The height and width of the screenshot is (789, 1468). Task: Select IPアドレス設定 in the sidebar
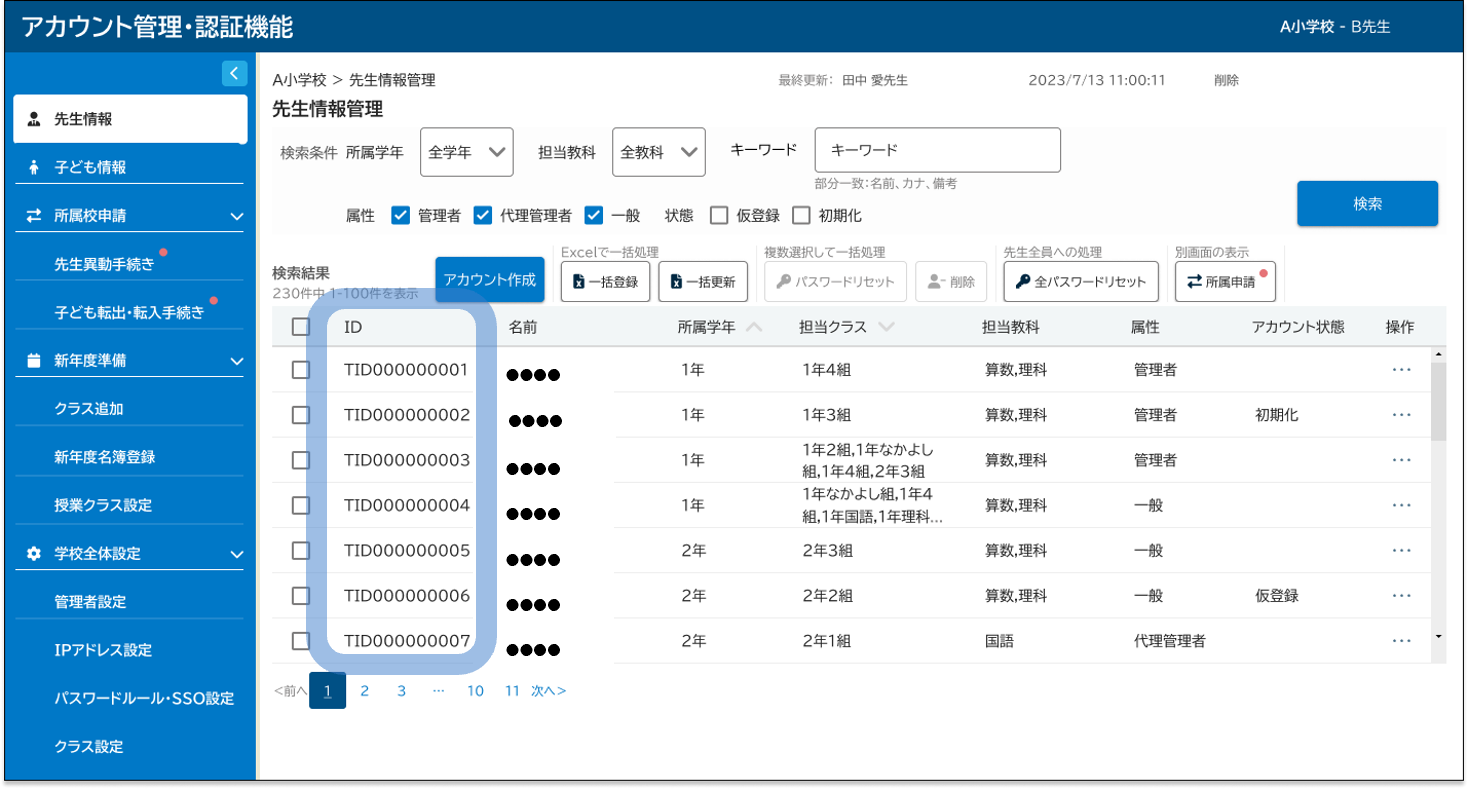pos(103,650)
